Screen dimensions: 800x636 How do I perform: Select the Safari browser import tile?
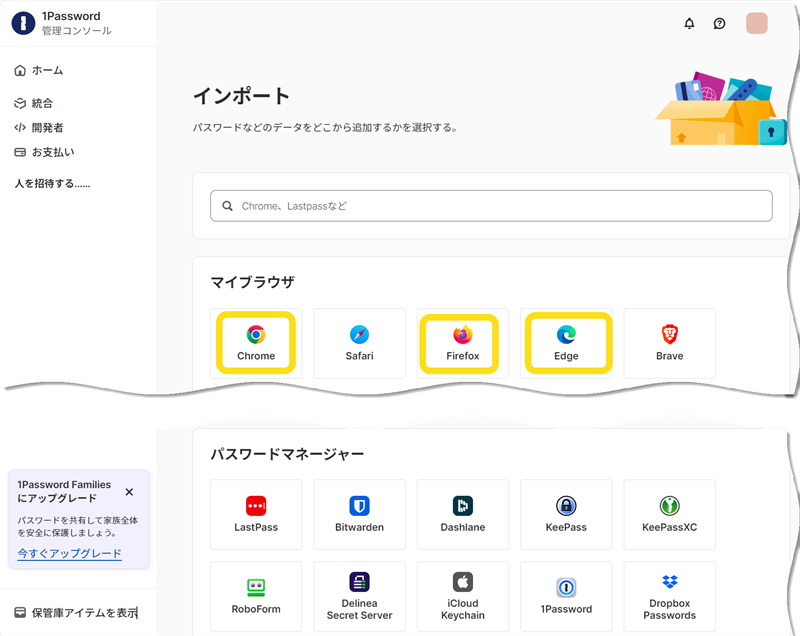click(x=359, y=343)
